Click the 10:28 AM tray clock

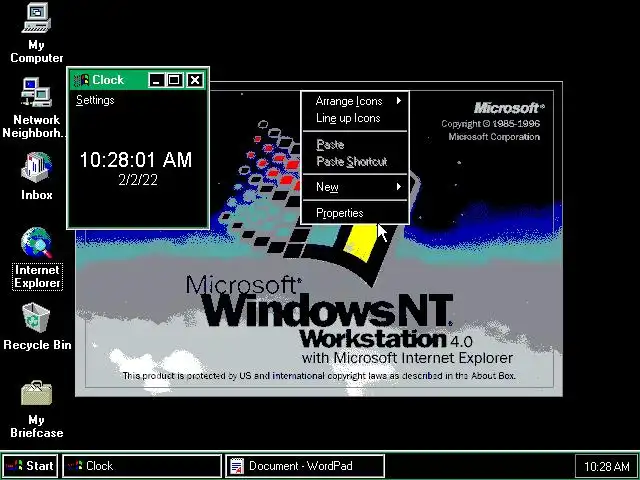[606, 466]
